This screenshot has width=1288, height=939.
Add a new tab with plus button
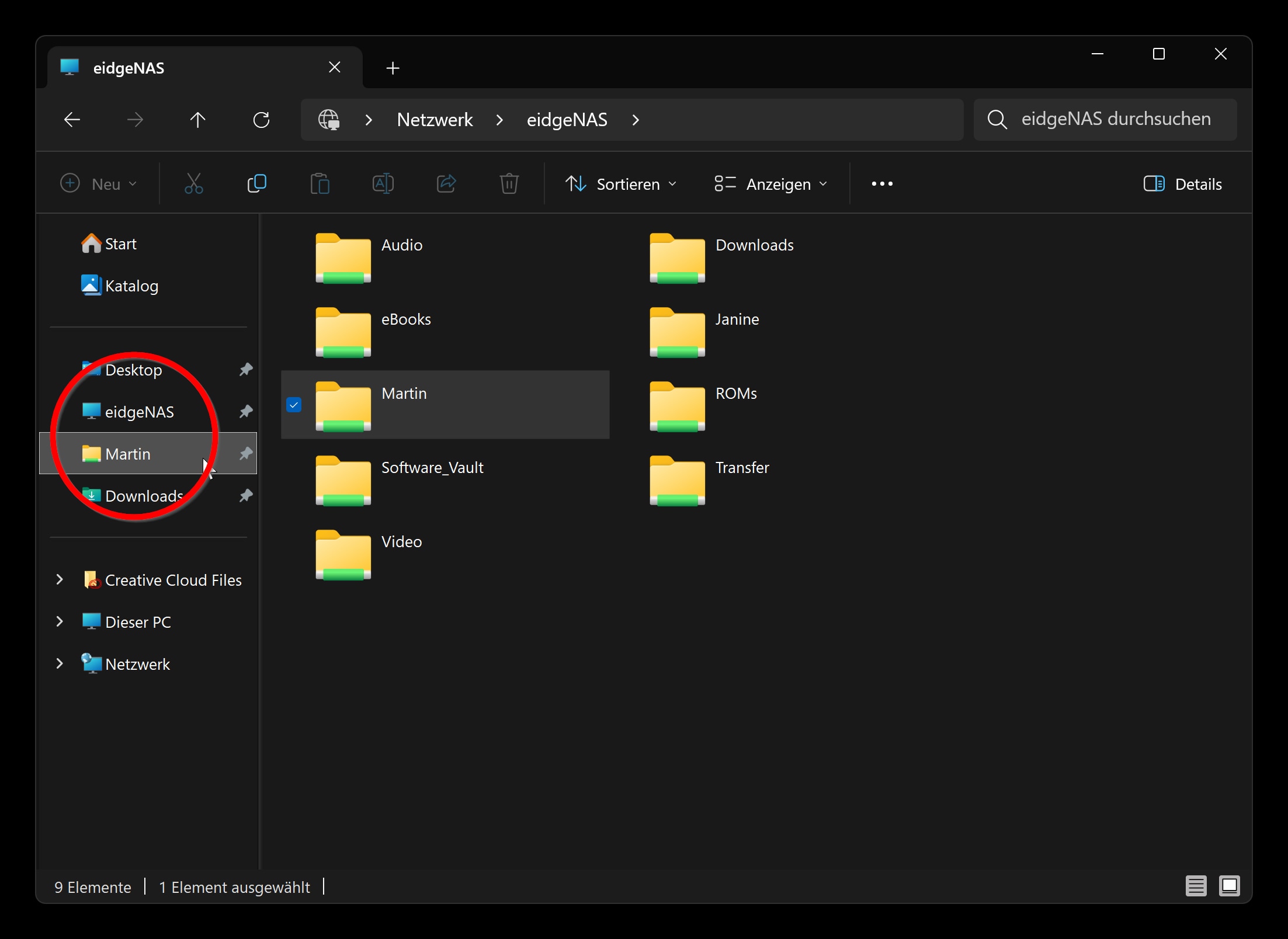(x=393, y=68)
